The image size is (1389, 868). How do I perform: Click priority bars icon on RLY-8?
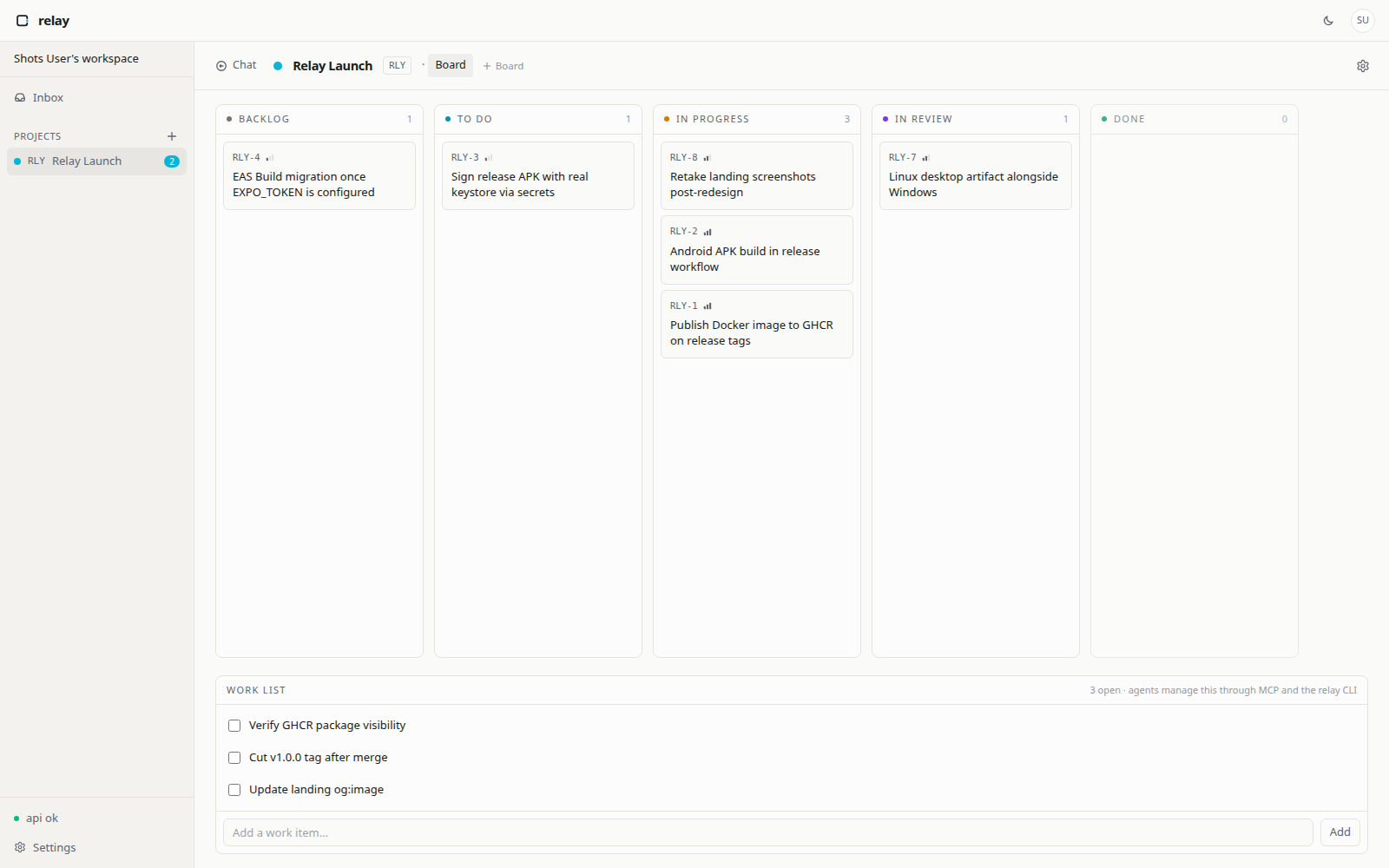708,158
